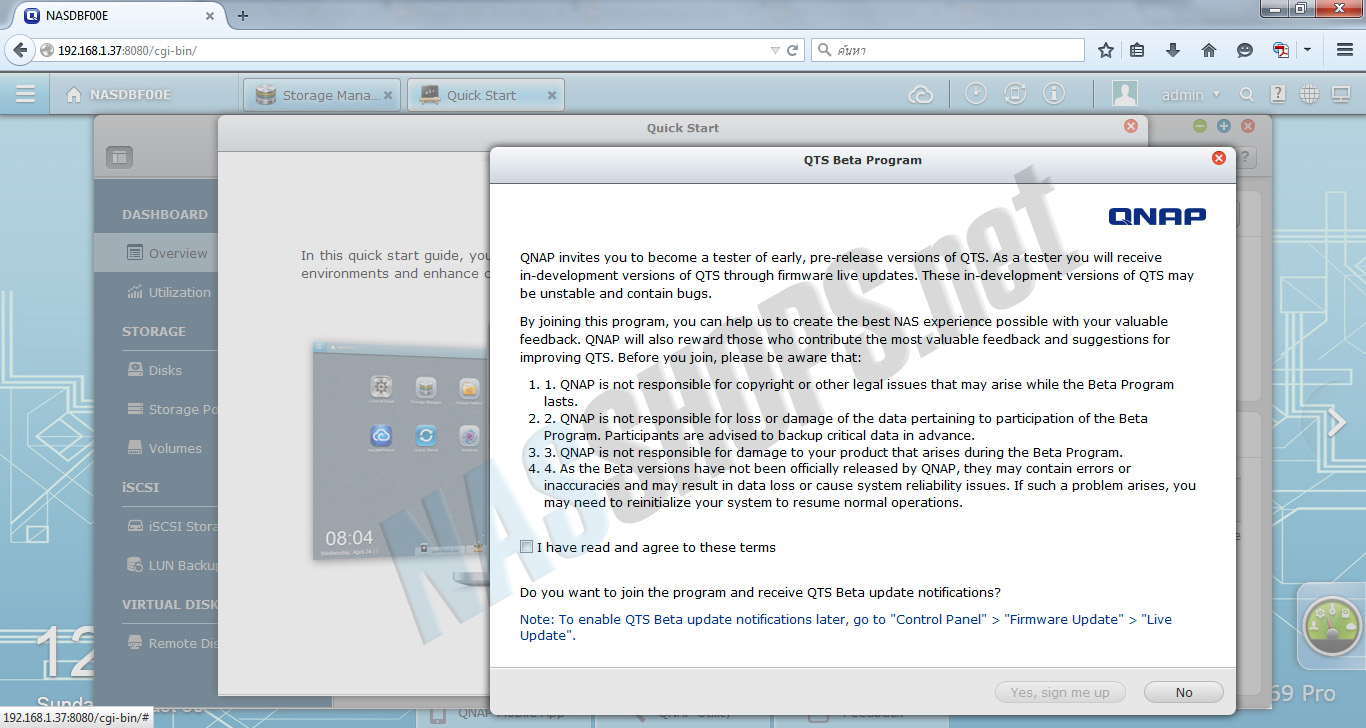Viewport: 1366px width, 728px height.
Task: Click the Firefox search box
Action: click(x=948, y=50)
